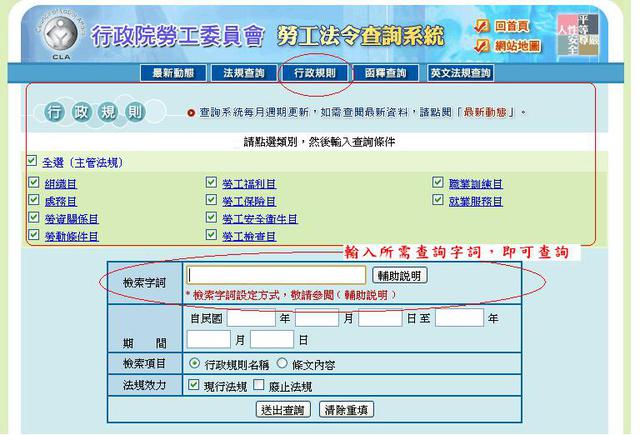Open the 函釋查詢 tab
Image resolution: width=640 pixels, height=435 pixels.
click(385, 74)
